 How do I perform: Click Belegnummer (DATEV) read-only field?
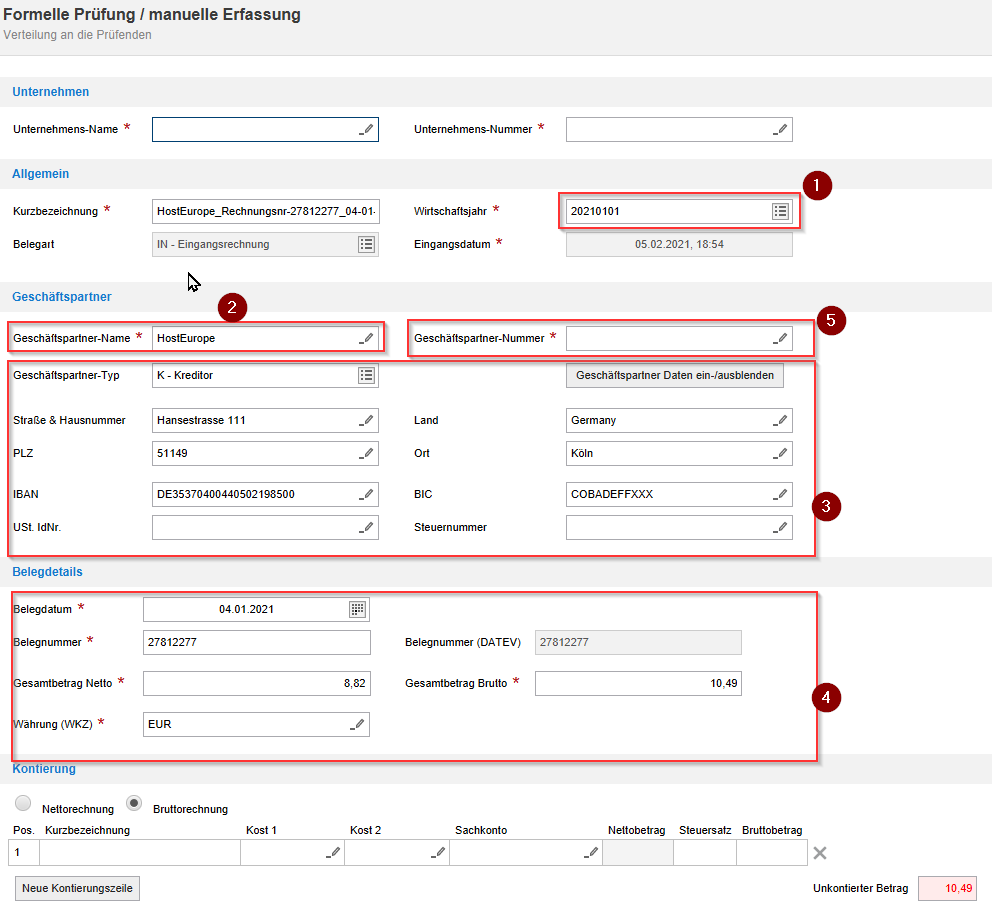pyautogui.click(x=638, y=642)
